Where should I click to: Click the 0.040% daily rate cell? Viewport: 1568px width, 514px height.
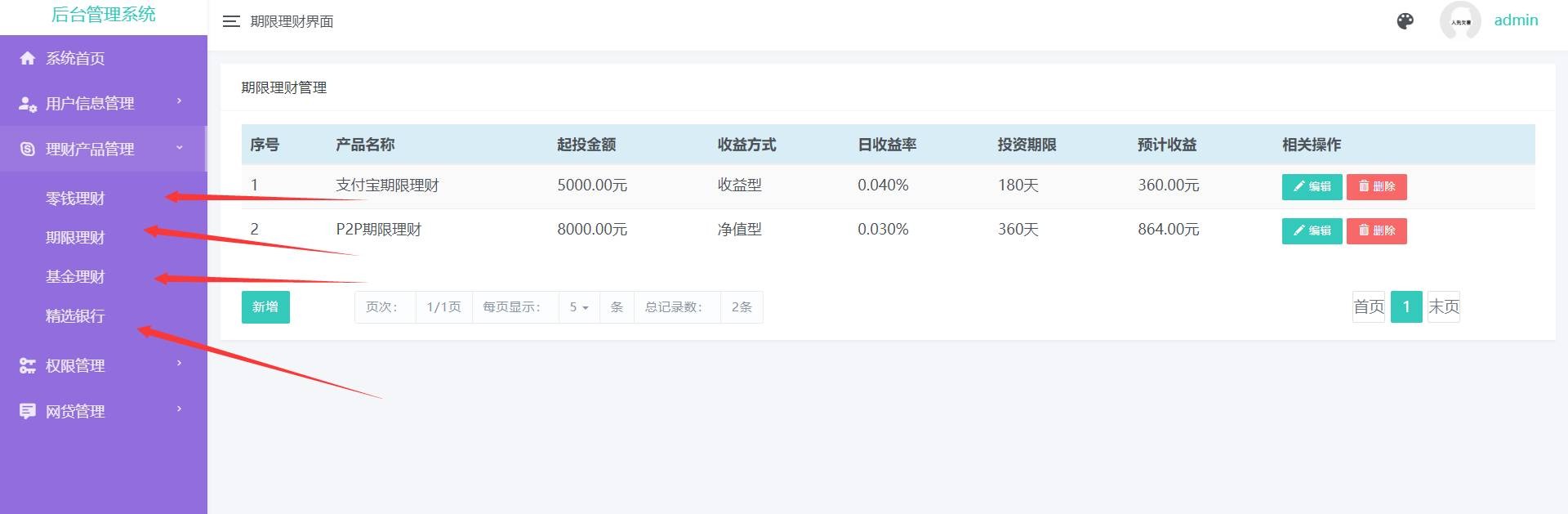pyautogui.click(x=883, y=185)
